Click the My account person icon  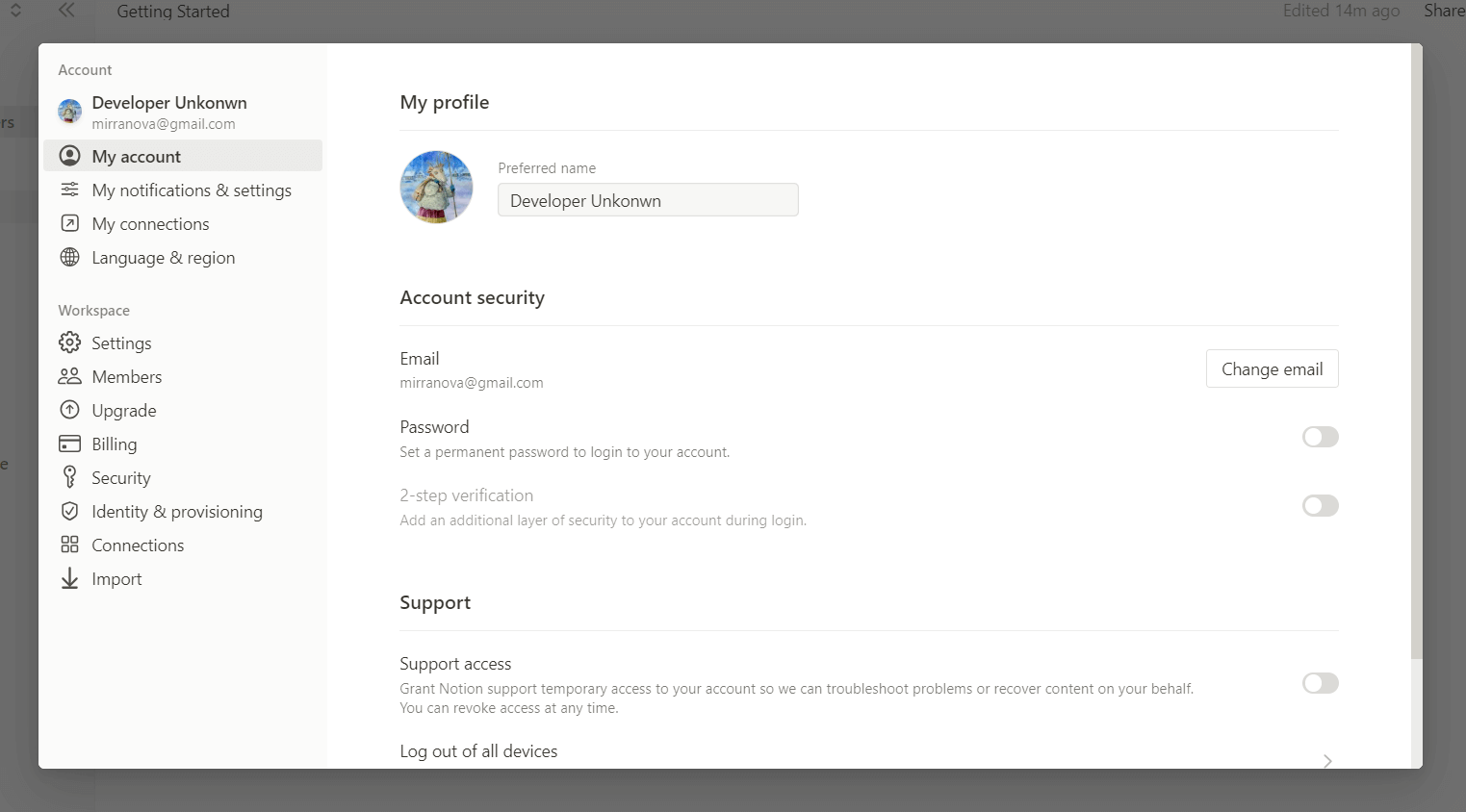point(69,156)
